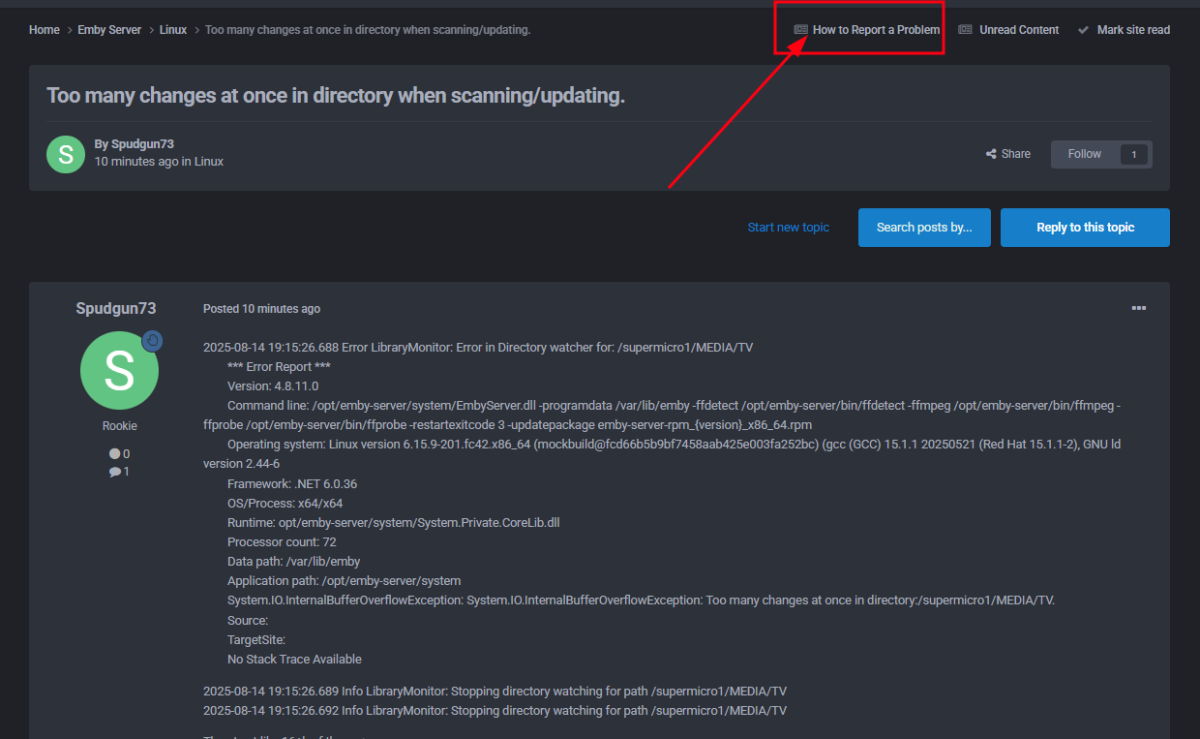Click the reputation circle icon showing 0

point(114,453)
